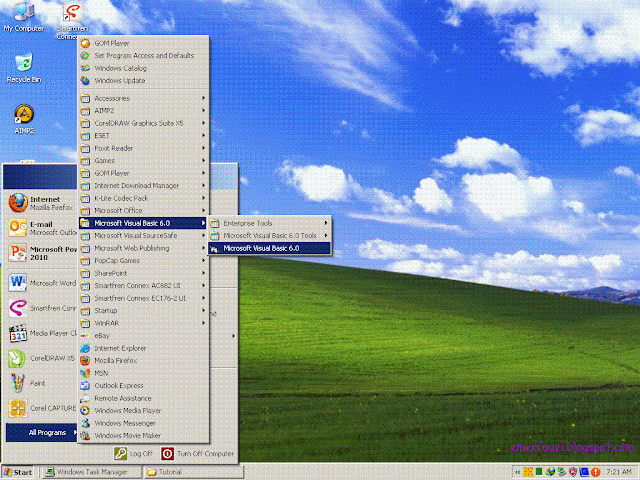This screenshot has width=640, height=480.
Task: Expand the AIMP2 folder arrow
Action: coord(203,110)
